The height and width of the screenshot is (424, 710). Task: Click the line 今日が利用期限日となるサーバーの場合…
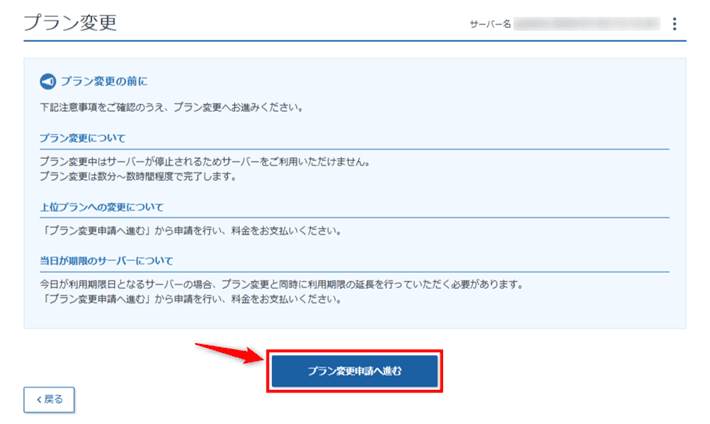282,284
